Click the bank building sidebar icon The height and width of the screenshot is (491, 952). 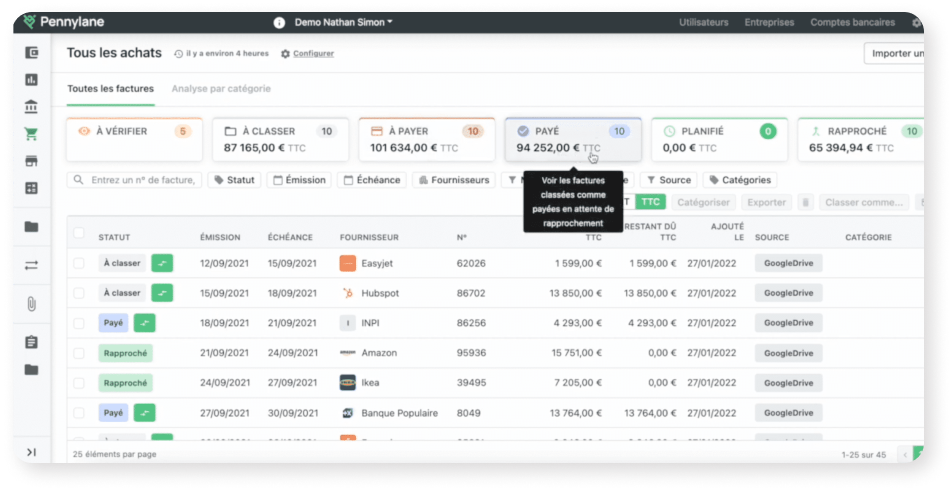pos(31,107)
